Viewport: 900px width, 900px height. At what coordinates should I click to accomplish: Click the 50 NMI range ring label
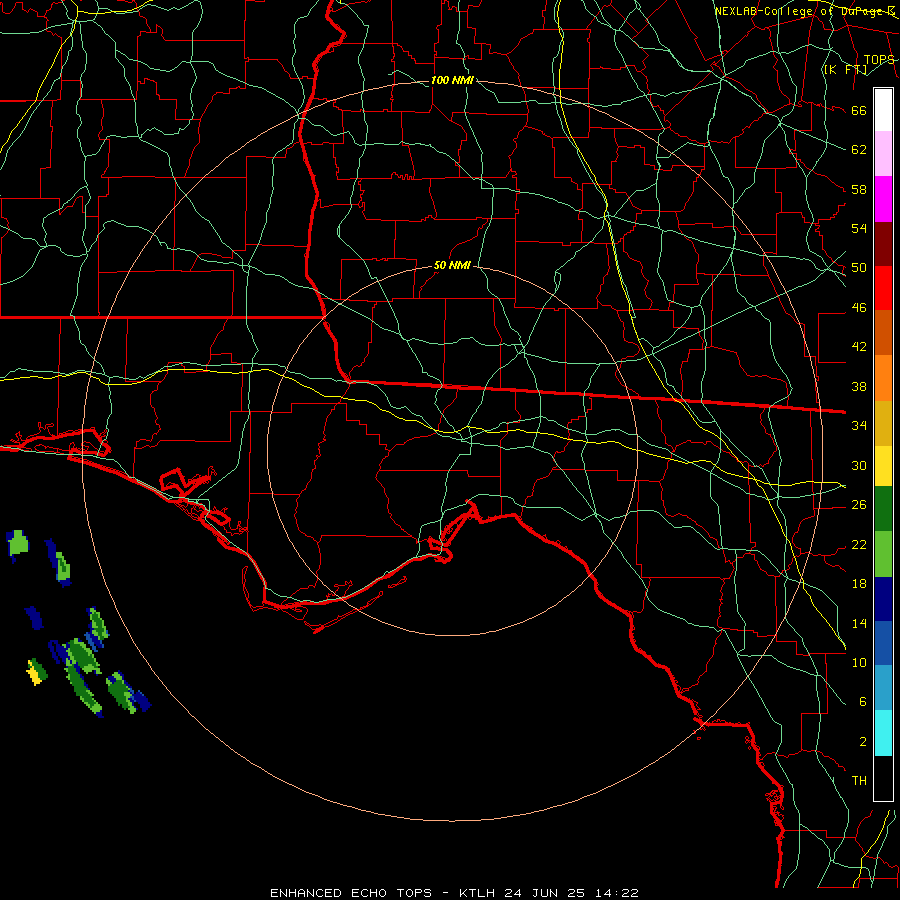tap(452, 265)
